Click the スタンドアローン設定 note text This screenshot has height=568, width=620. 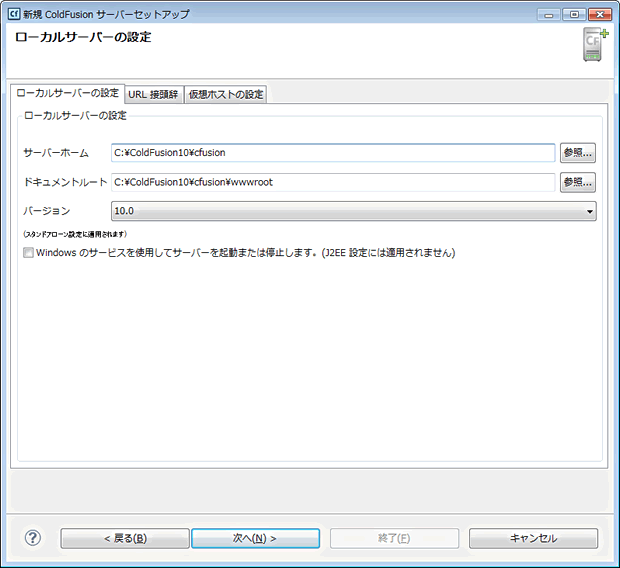pyautogui.click(x=75, y=234)
